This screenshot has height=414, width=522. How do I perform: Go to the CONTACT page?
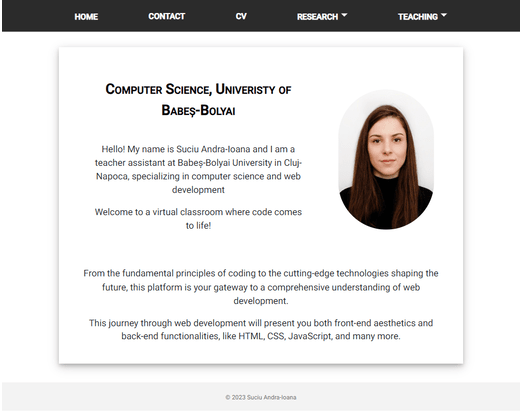pos(166,16)
